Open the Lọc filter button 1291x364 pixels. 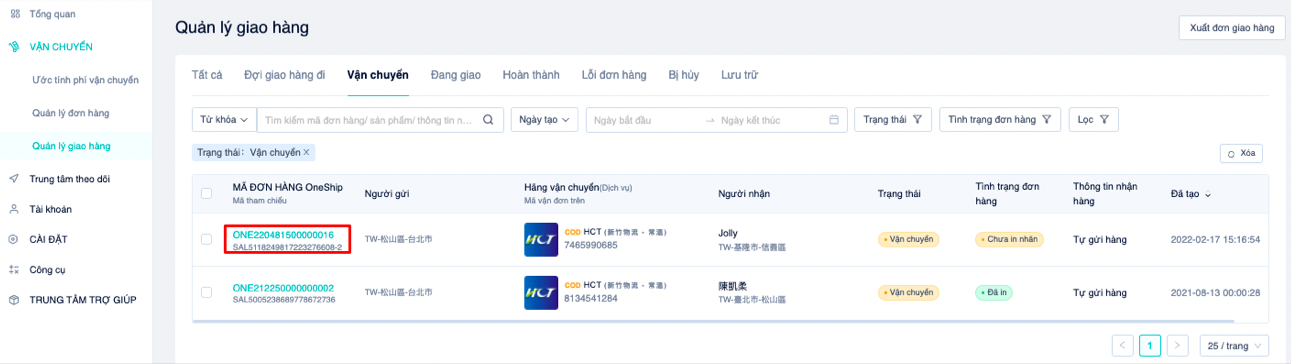coord(1093,120)
